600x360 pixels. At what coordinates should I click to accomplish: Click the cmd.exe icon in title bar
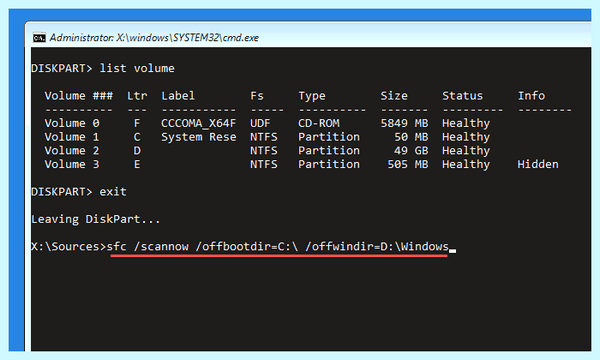click(39, 38)
